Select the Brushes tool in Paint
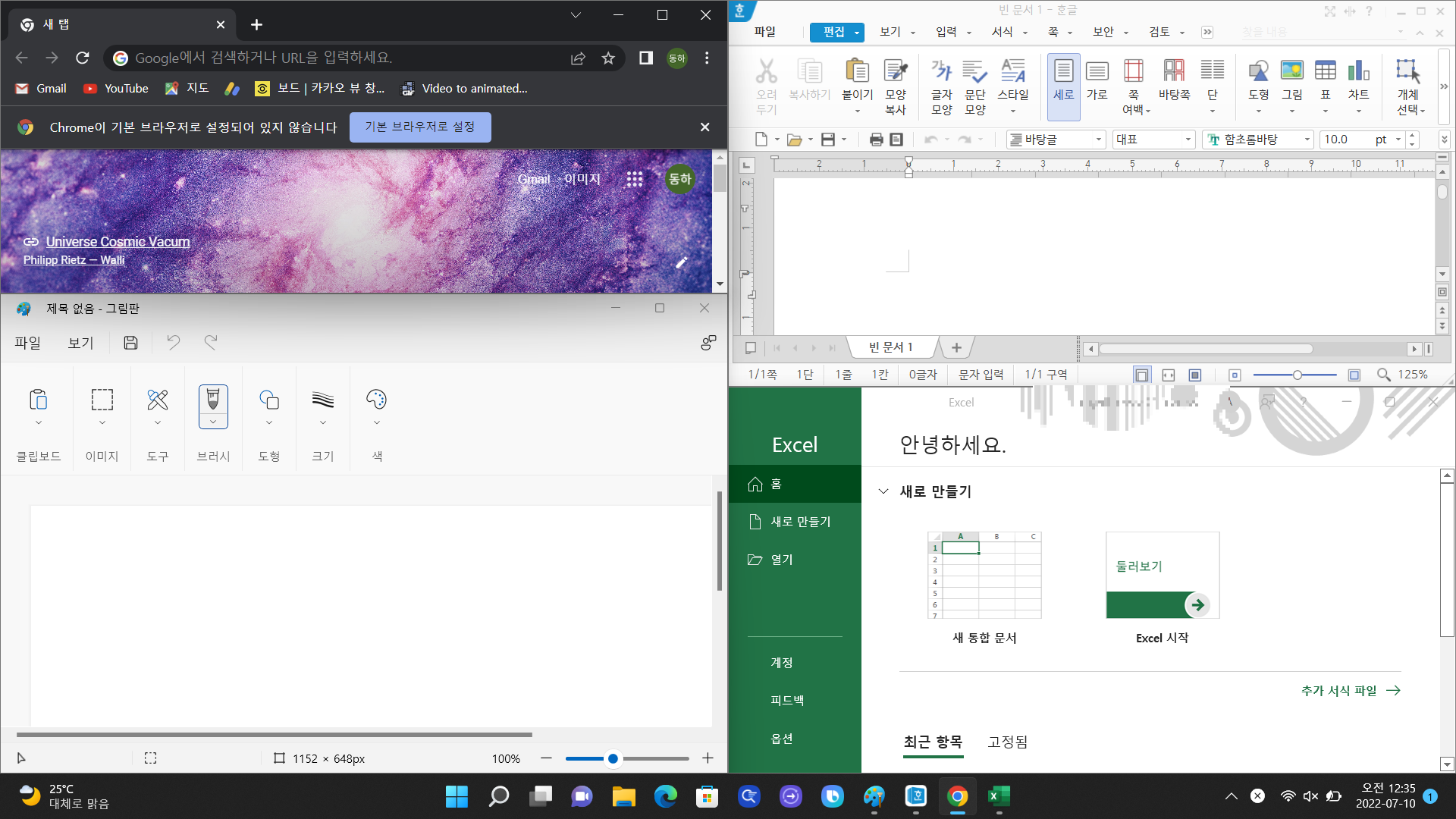The image size is (1456, 819). click(x=213, y=400)
